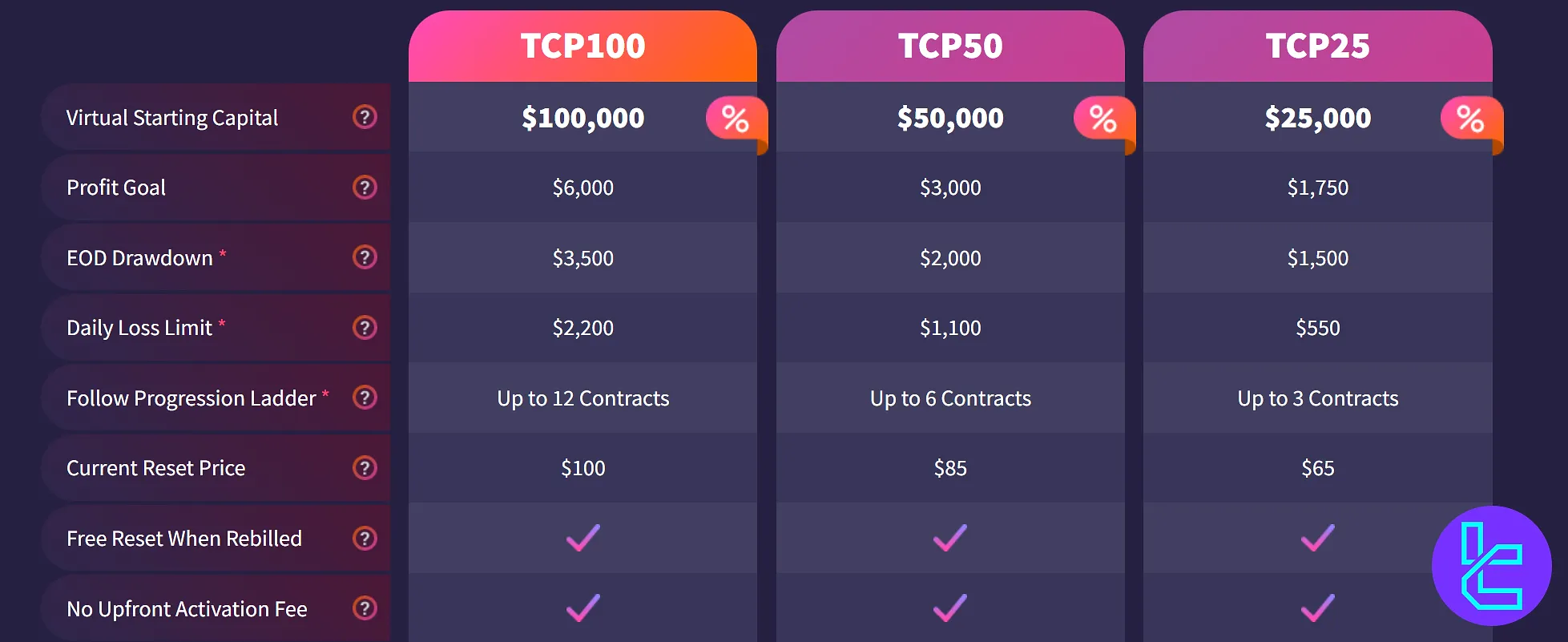The image size is (1568, 642).
Task: Click the Daily Loss Limit help icon
Action: tap(365, 327)
